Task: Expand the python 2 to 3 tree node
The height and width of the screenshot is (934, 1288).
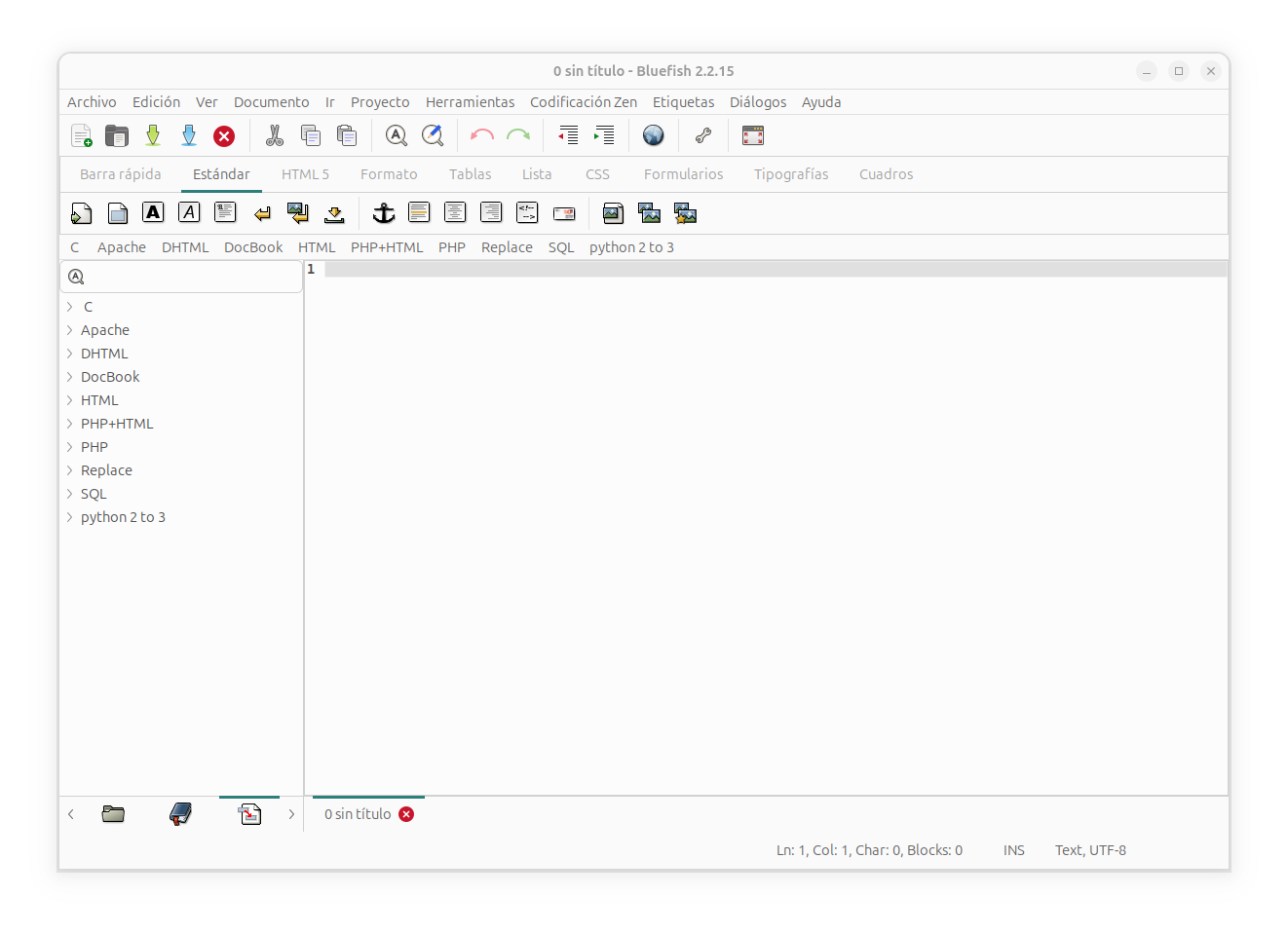Action: pyautogui.click(x=70, y=517)
